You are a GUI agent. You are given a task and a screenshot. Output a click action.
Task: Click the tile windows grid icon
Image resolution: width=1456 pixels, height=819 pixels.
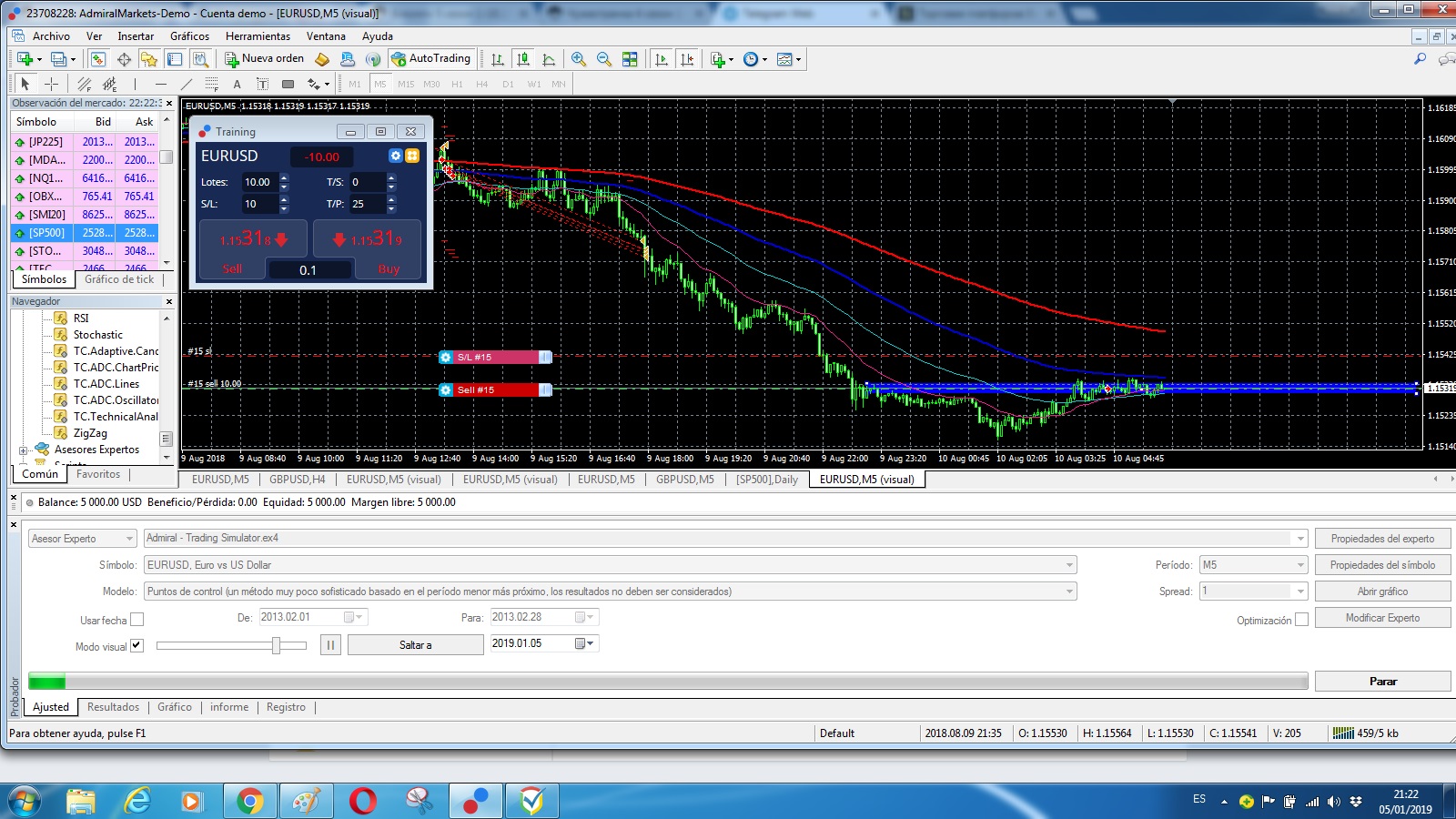tap(630, 59)
